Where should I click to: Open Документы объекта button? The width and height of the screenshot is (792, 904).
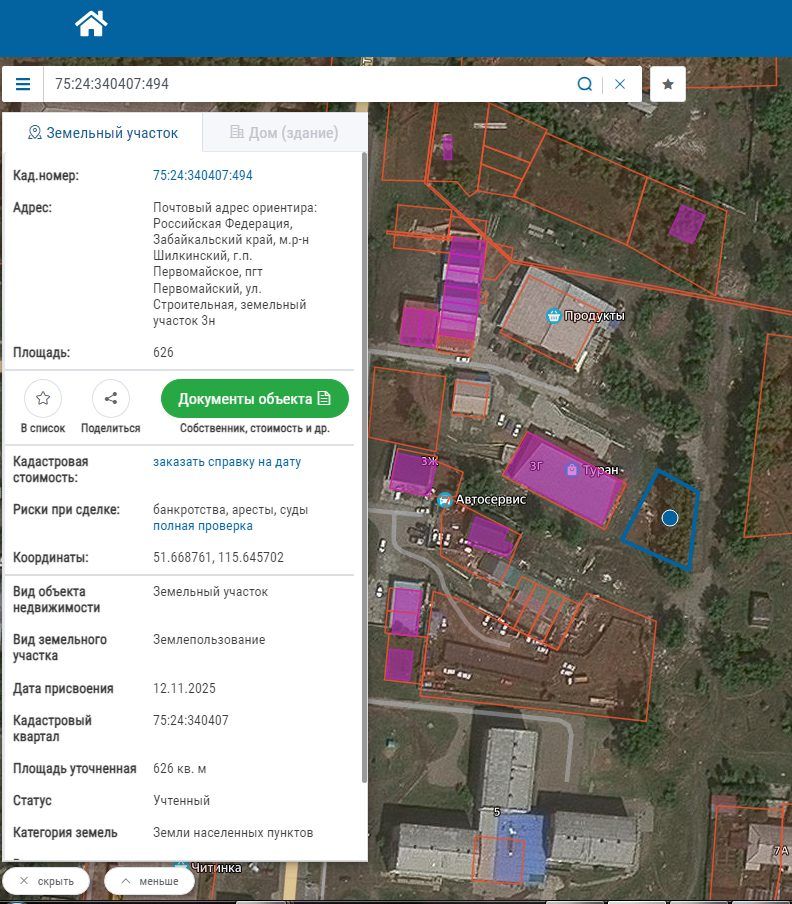255,398
